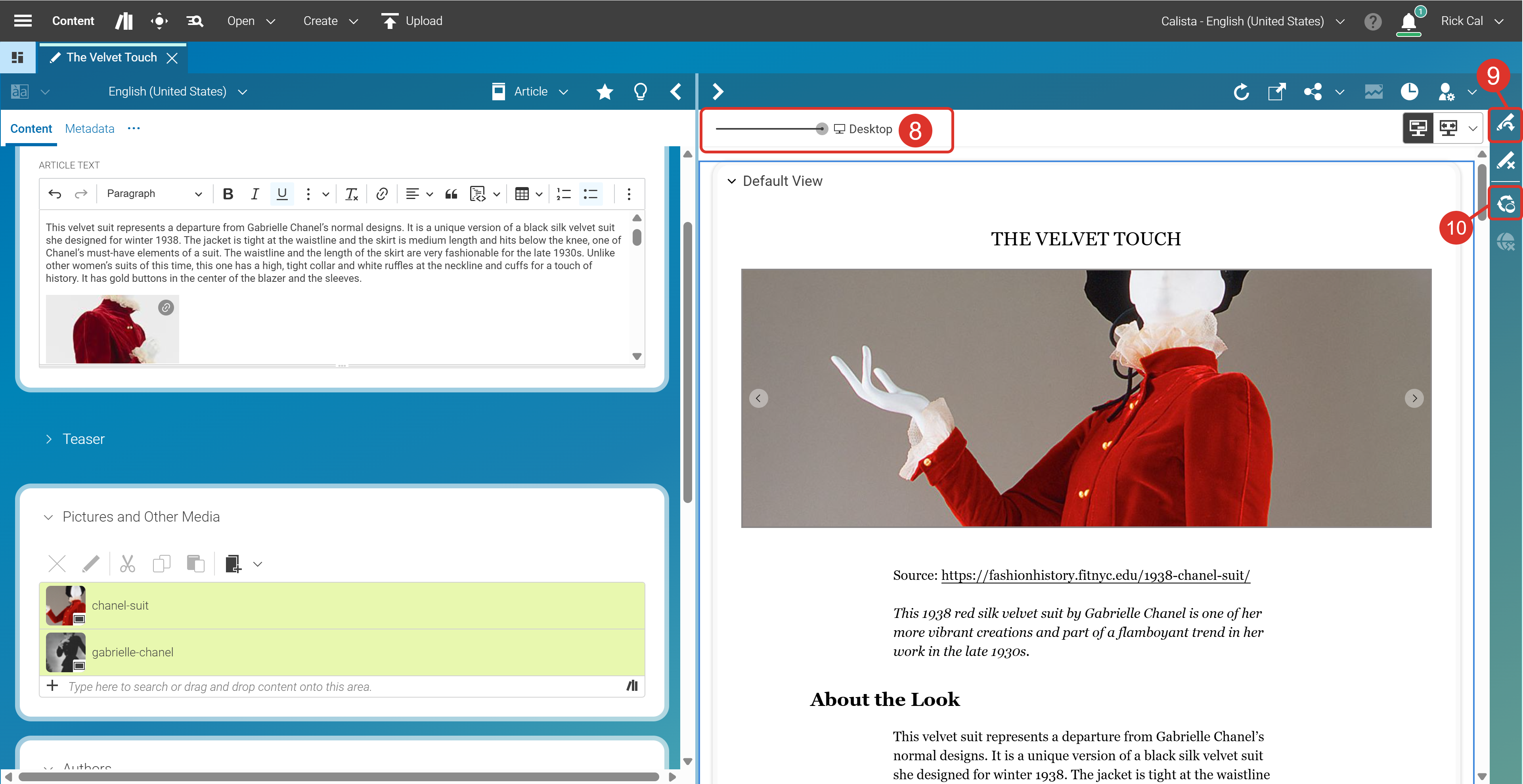This screenshot has width=1523, height=784.
Task: Open the Library icon in top bar
Action: (x=124, y=21)
